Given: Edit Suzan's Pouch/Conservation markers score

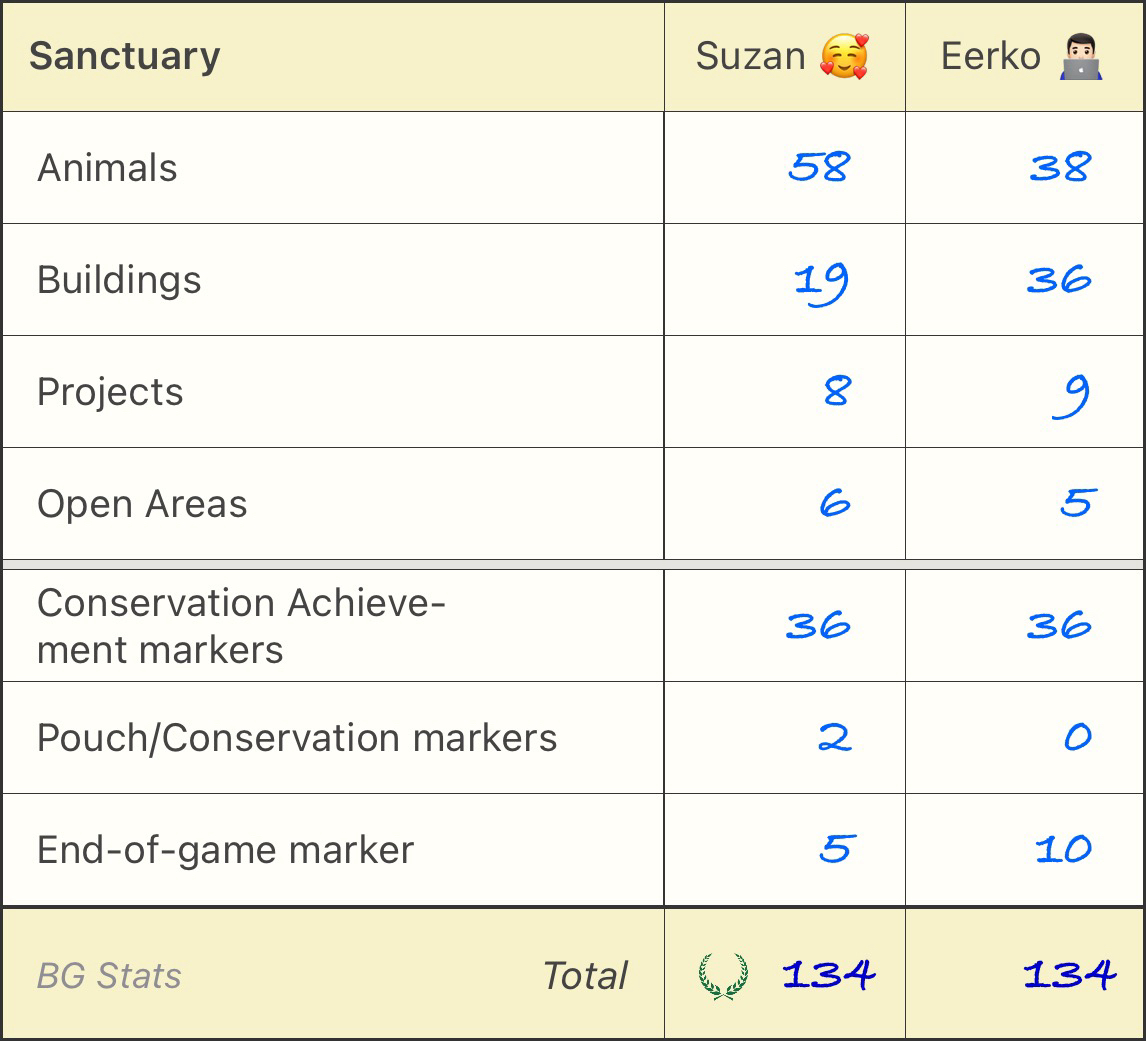Looking at the screenshot, I should click(x=835, y=738).
